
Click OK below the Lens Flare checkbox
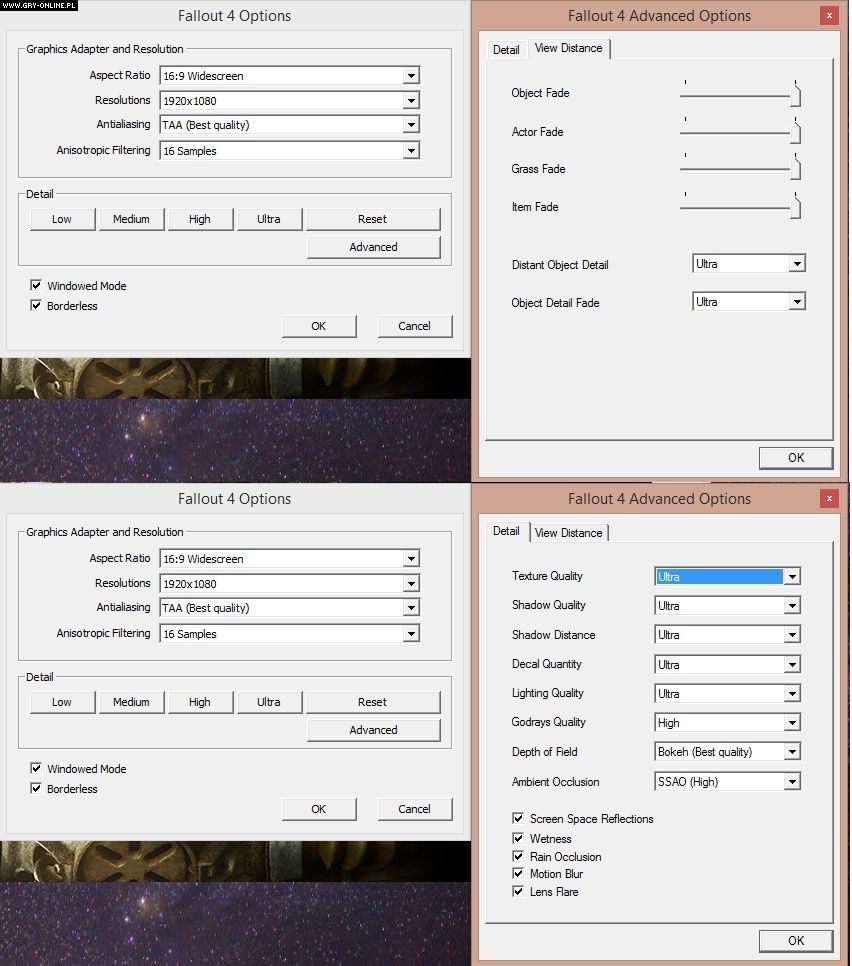point(795,940)
